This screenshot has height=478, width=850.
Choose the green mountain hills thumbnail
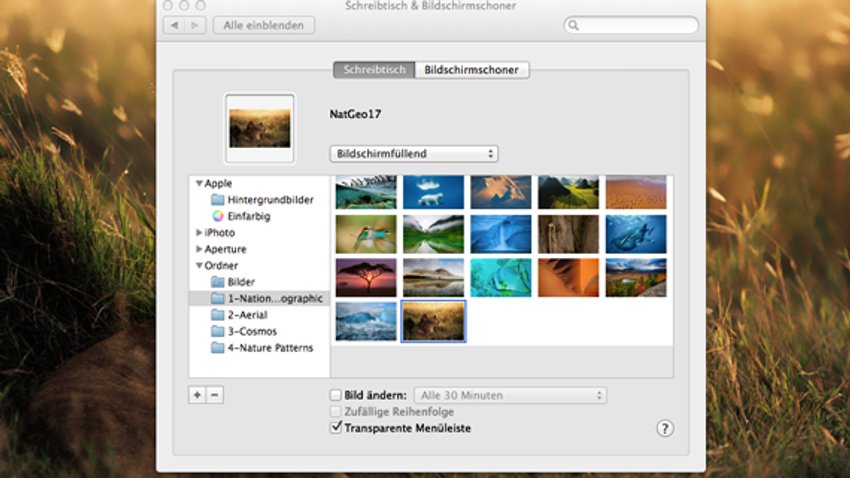[x=568, y=192]
